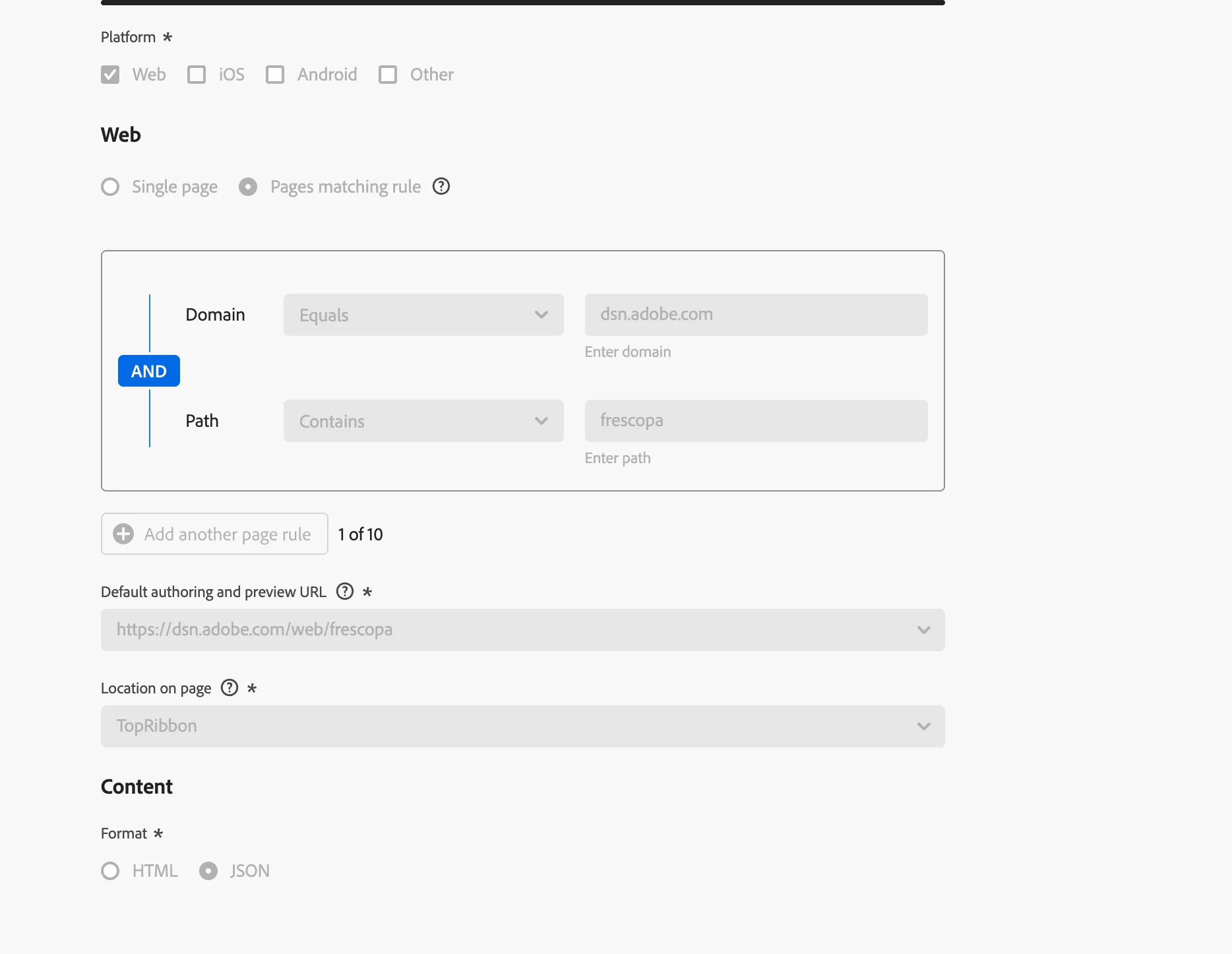Click the frescopa path input field
1232x954 pixels.
(x=756, y=421)
